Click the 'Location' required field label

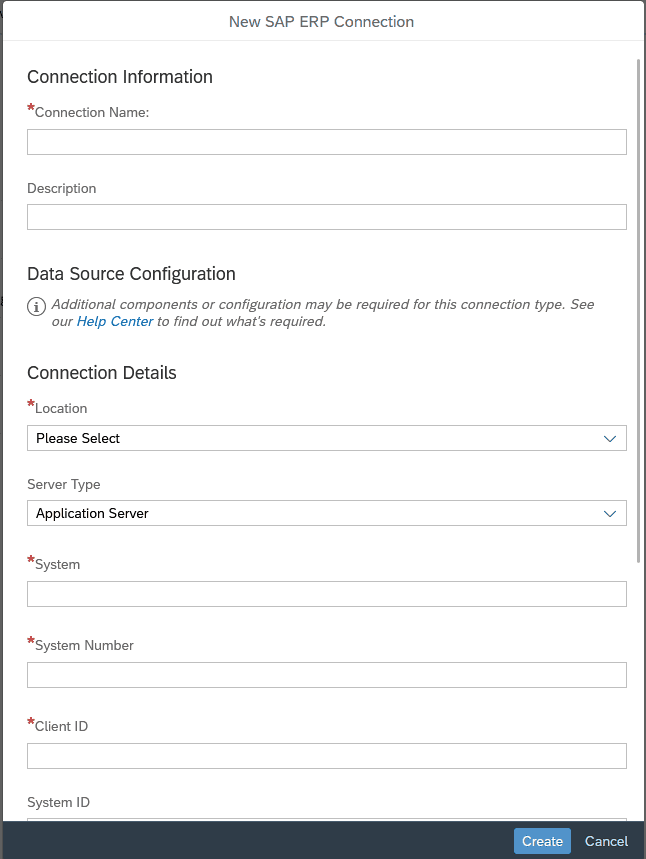coord(61,409)
